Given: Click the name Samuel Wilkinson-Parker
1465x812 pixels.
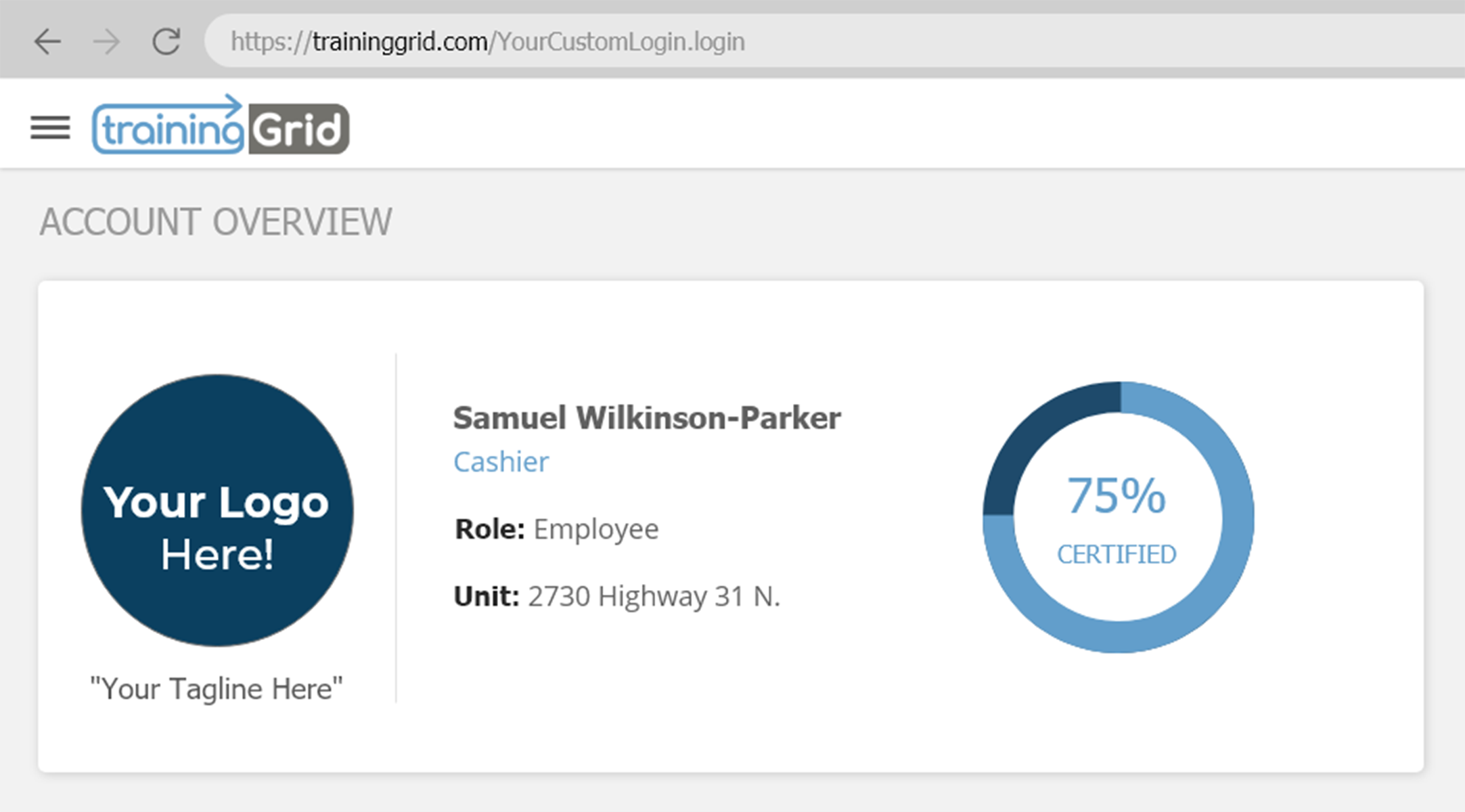Looking at the screenshot, I should pyautogui.click(x=646, y=418).
